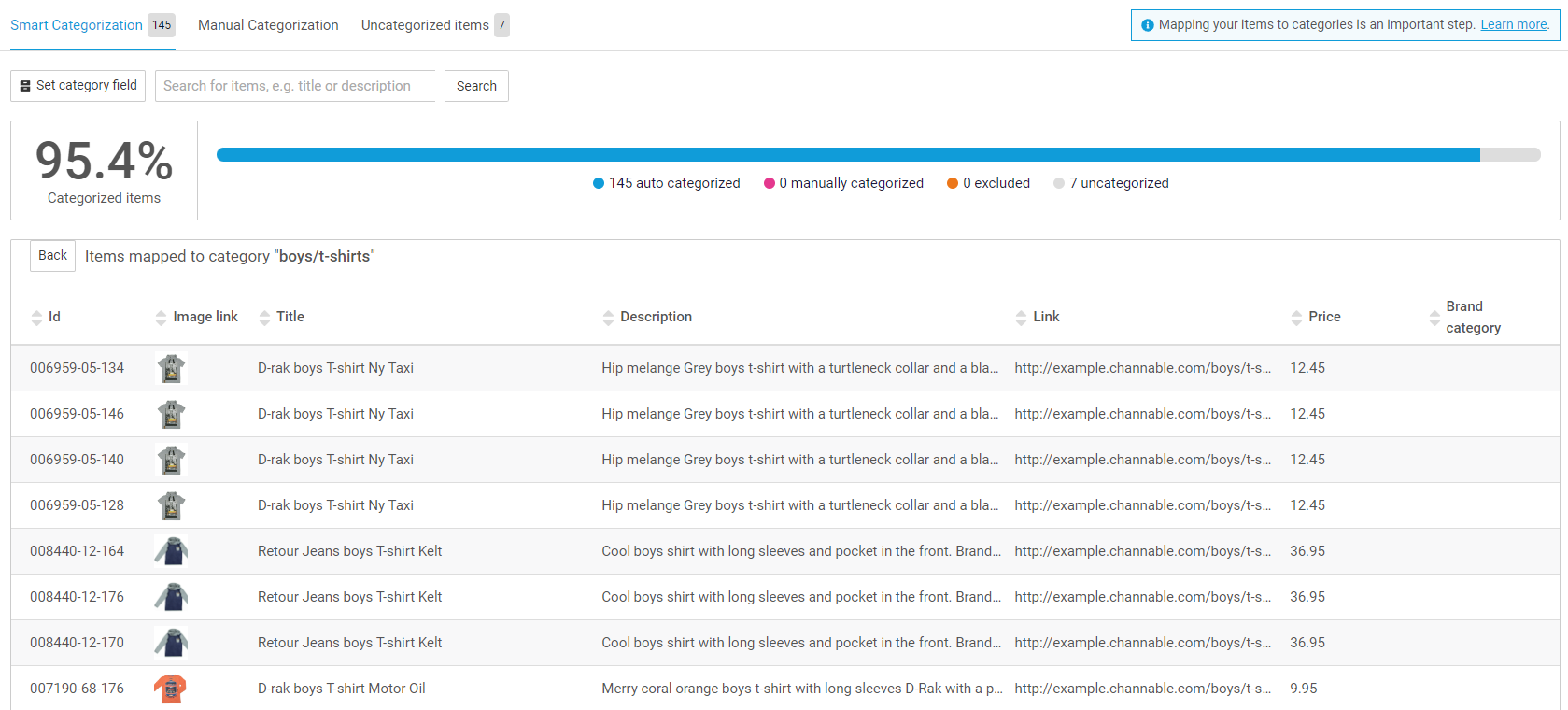This screenshot has height=710, width=1568.
Task: Switch to Manual Categorization tab
Action: (268, 25)
